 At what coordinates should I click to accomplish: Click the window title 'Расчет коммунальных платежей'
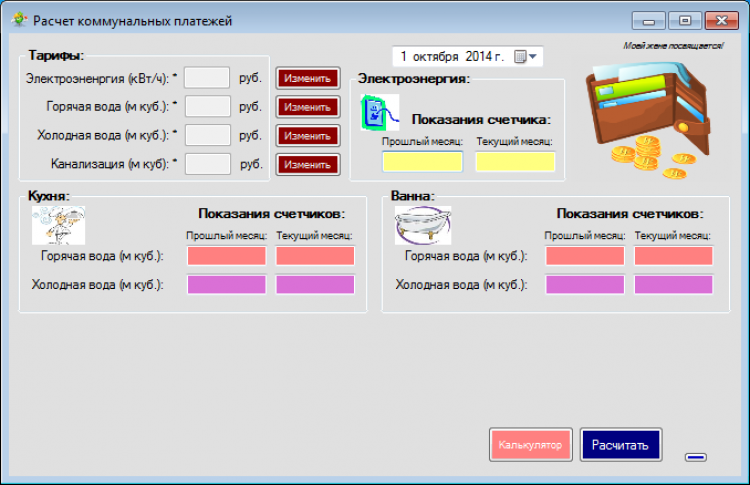click(x=132, y=21)
